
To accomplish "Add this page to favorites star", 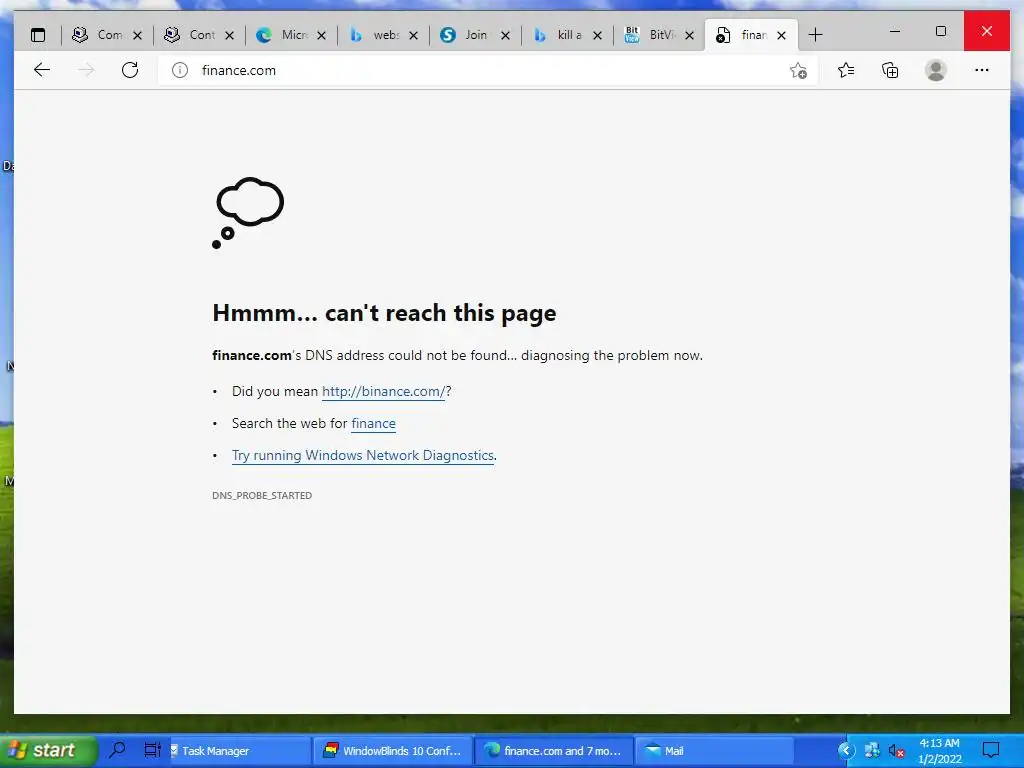I will coord(798,71).
